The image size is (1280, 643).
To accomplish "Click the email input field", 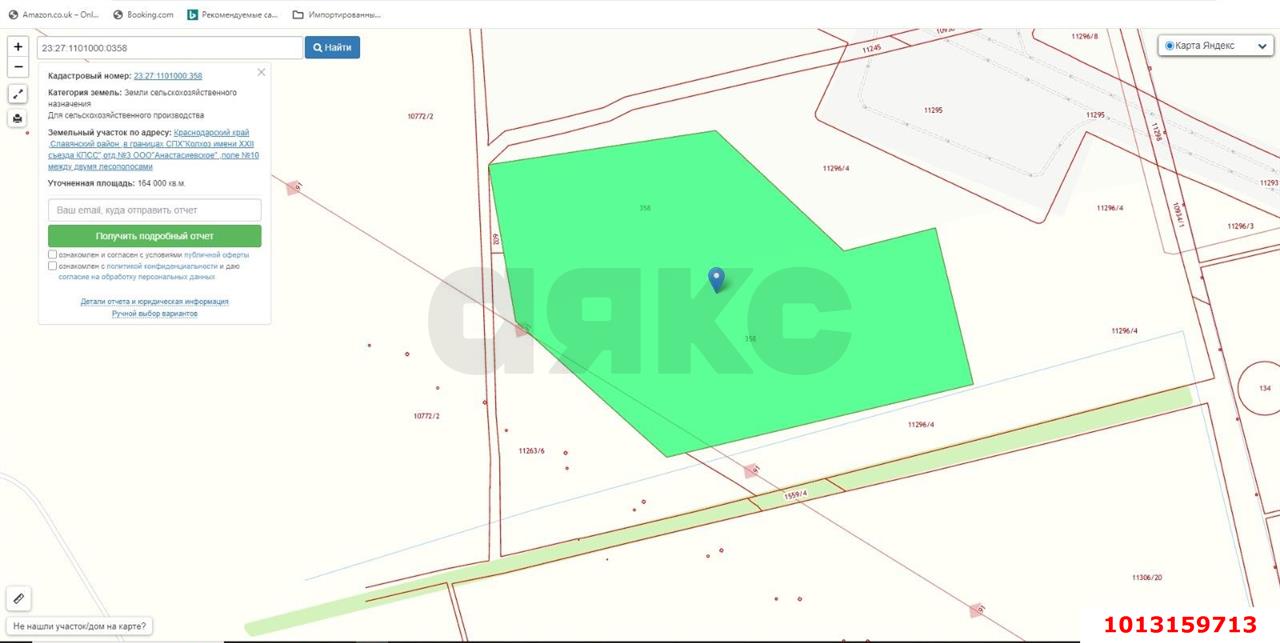I will (153, 209).
